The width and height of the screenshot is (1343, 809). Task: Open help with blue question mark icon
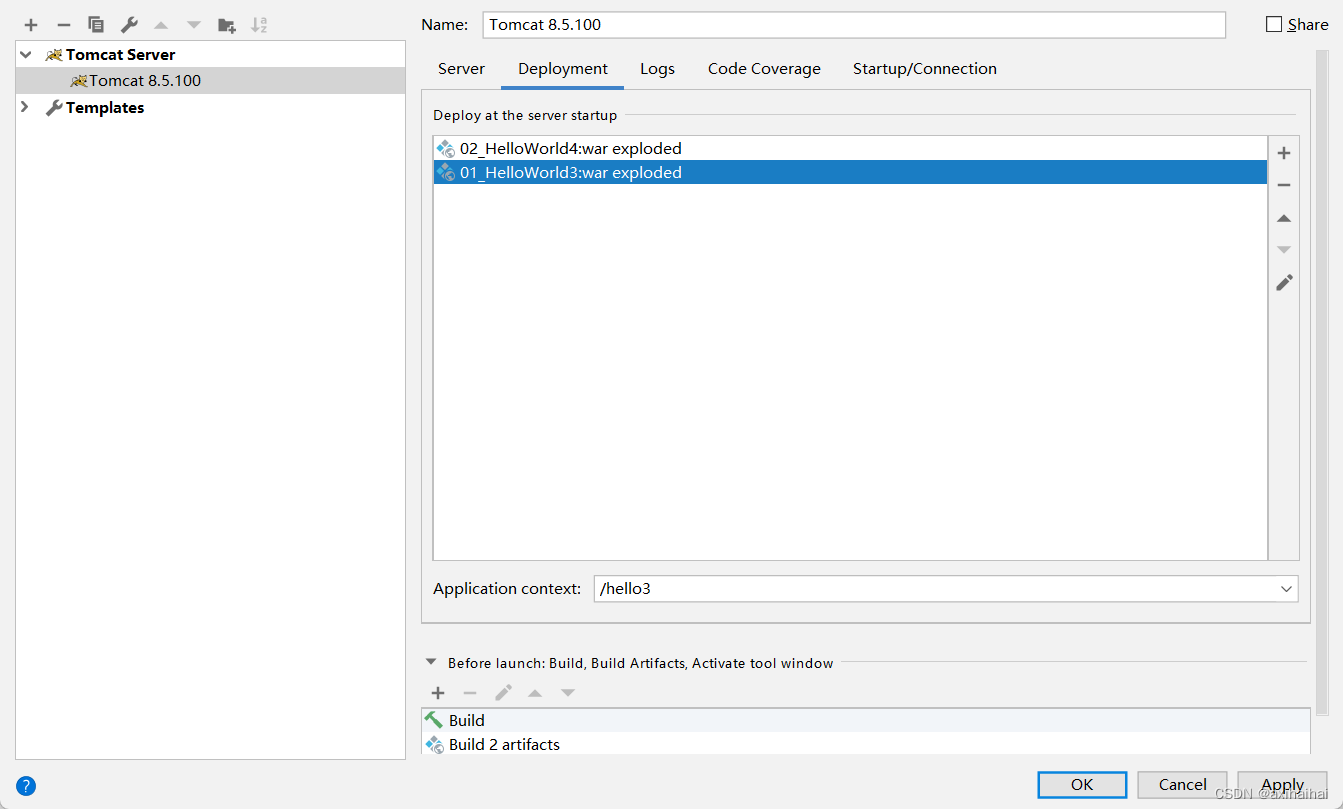[x=26, y=786]
